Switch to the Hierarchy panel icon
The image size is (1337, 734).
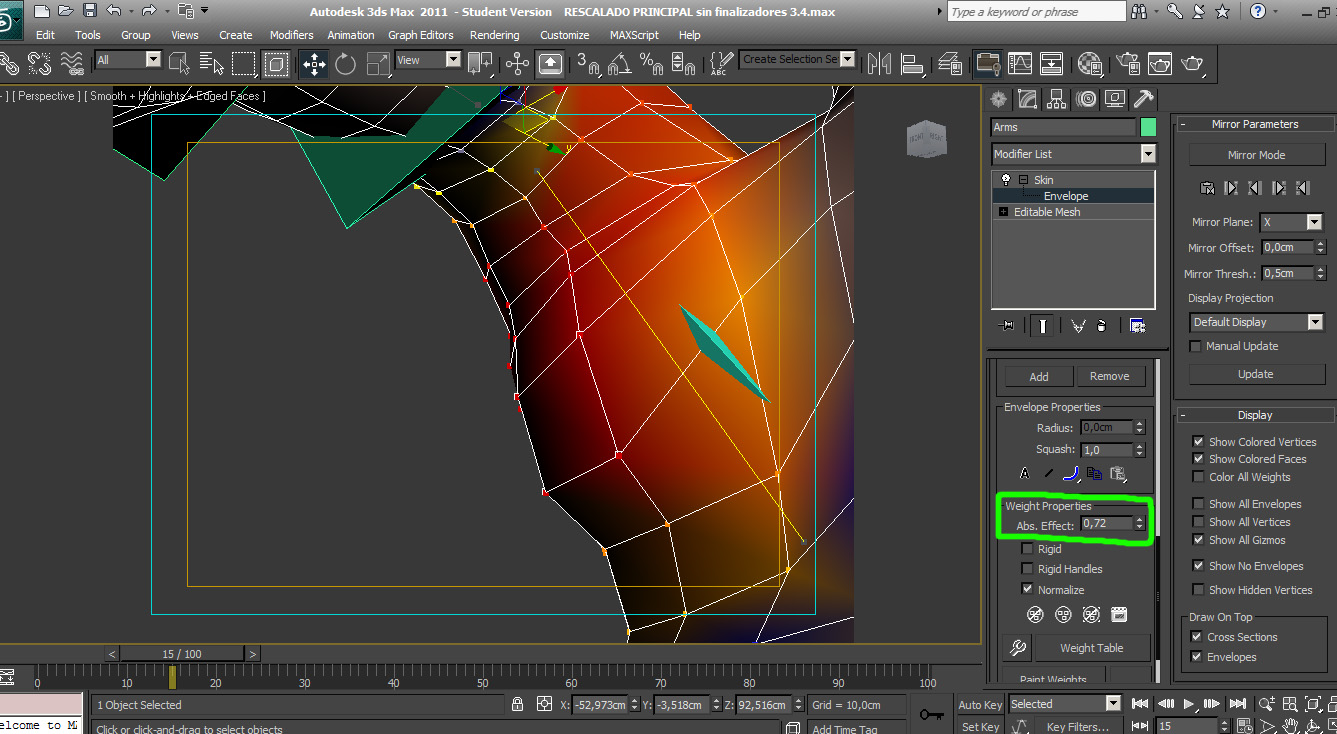tap(1056, 99)
